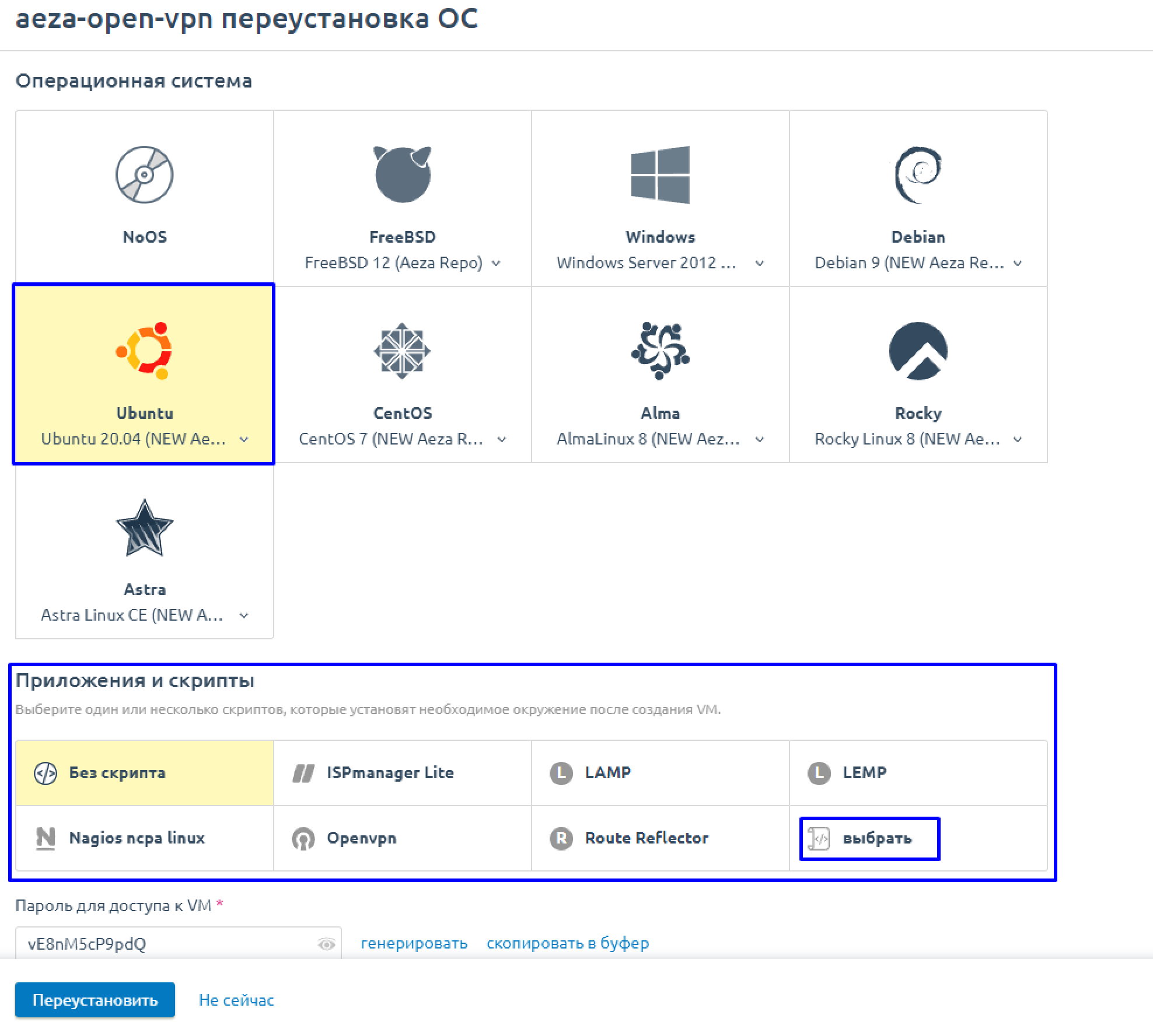Screen dimensions: 1153x1036
Task: Toggle password visibility eye icon
Action: pyautogui.click(x=326, y=944)
